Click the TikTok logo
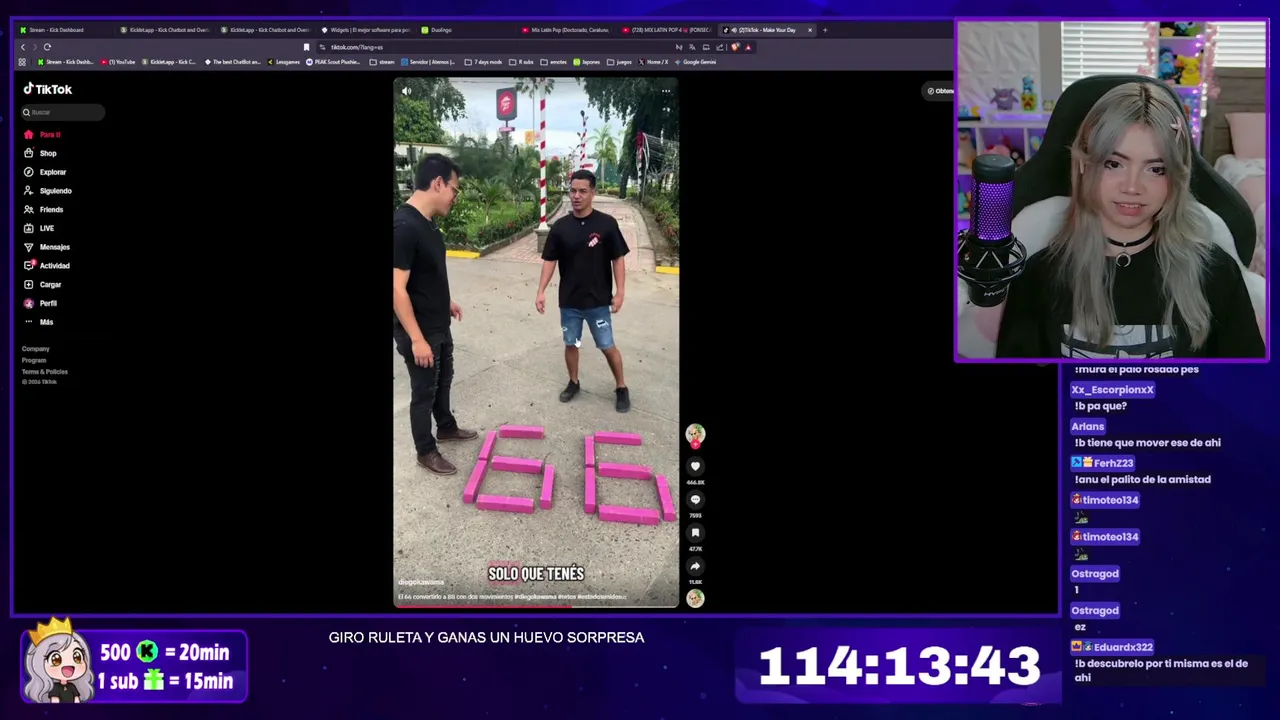Image resolution: width=1280 pixels, height=720 pixels. click(48, 89)
